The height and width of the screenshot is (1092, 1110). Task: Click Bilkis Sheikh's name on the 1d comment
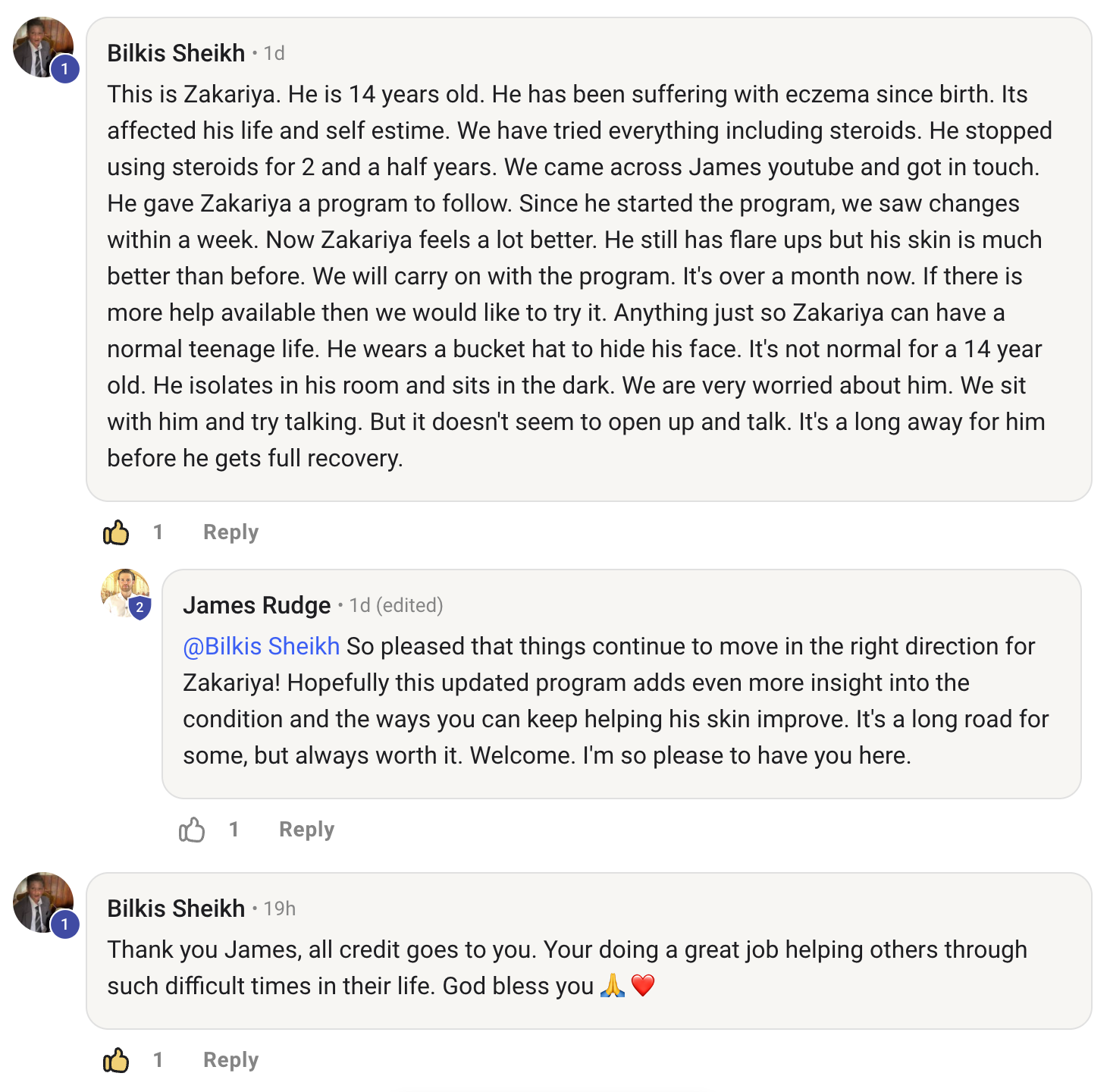(x=176, y=53)
